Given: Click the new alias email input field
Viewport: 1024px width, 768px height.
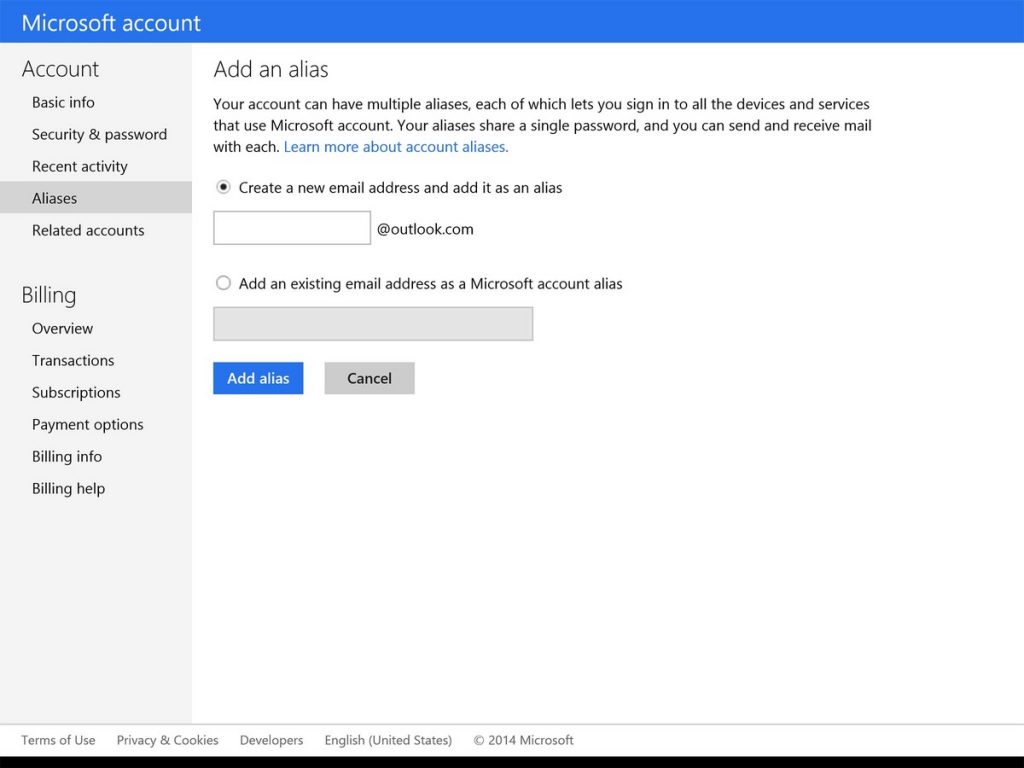Looking at the screenshot, I should (291, 227).
